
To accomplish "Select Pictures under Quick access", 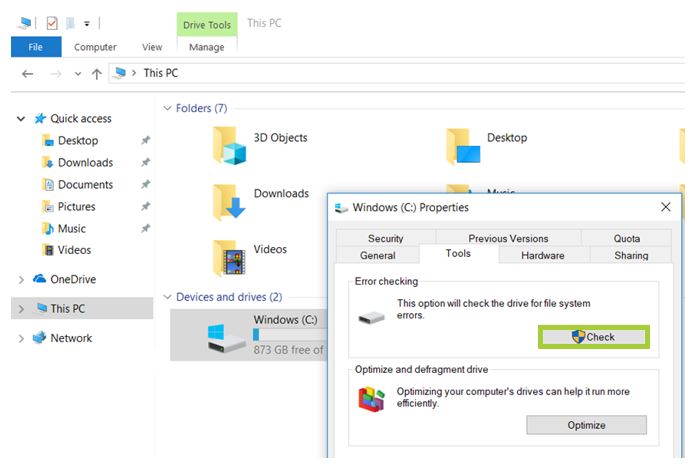I will 76,207.
